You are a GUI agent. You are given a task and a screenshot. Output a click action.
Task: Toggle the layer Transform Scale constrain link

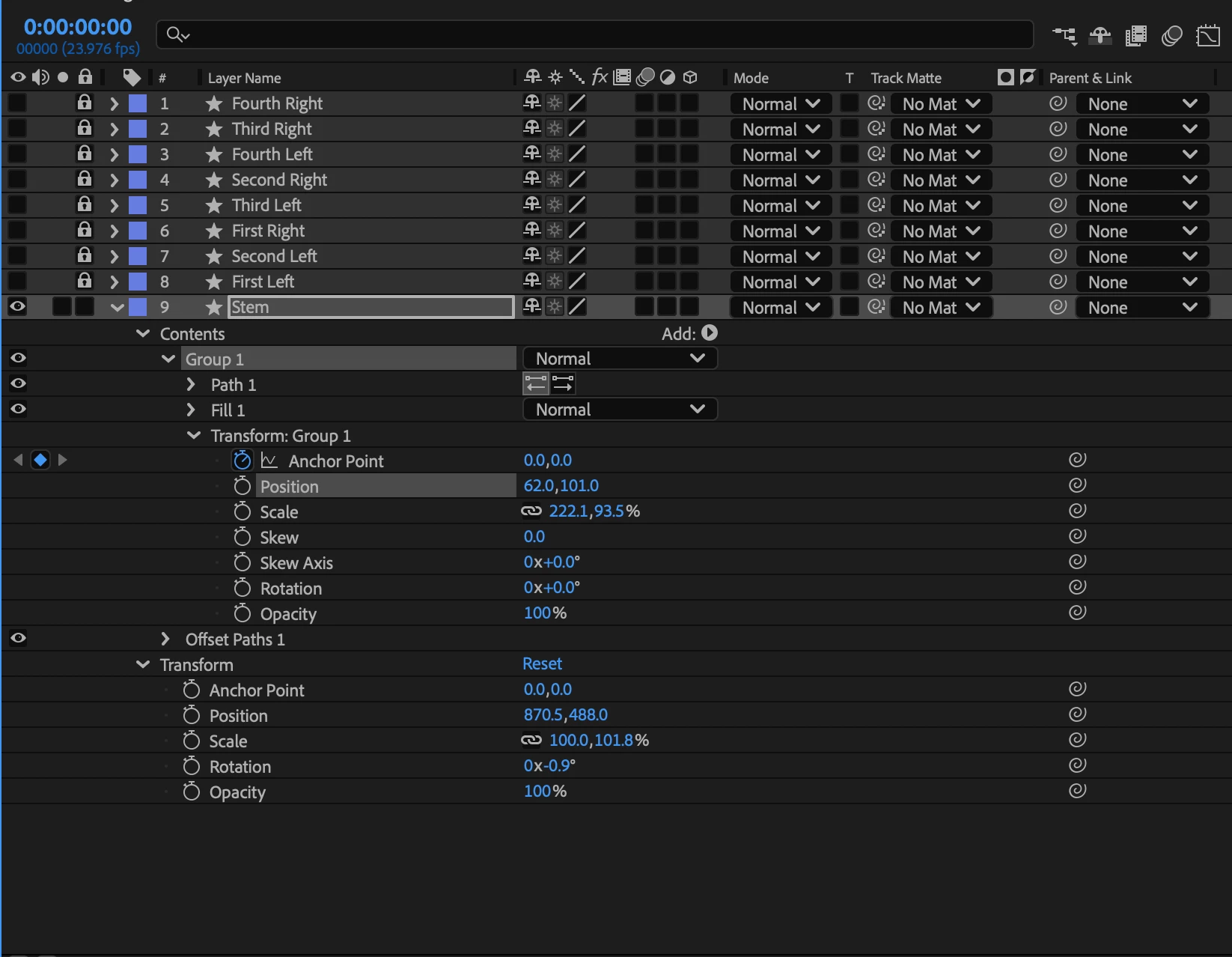point(531,740)
